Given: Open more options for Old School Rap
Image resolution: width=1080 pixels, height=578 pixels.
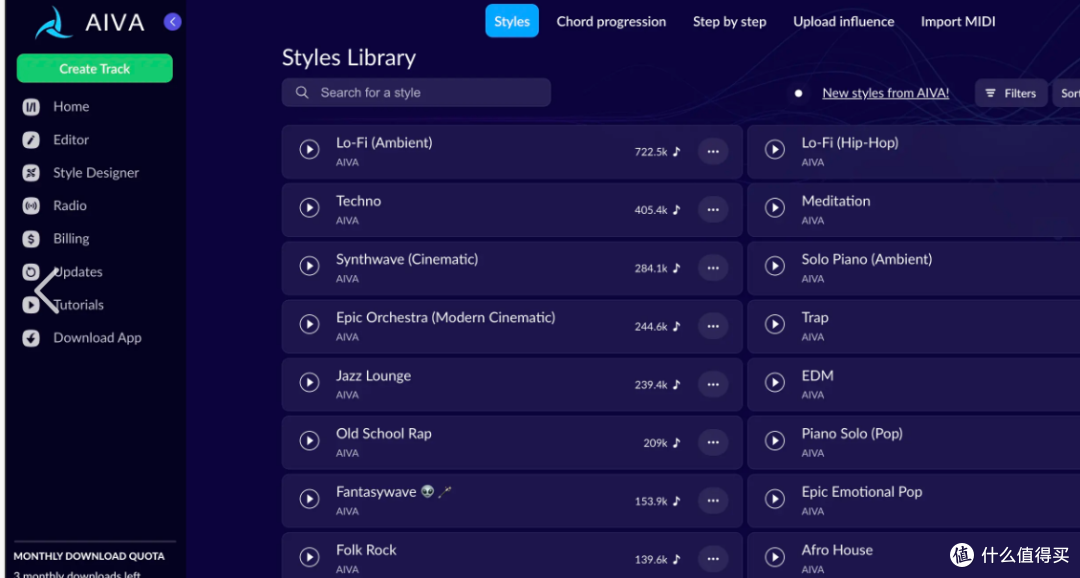Looking at the screenshot, I should (713, 442).
